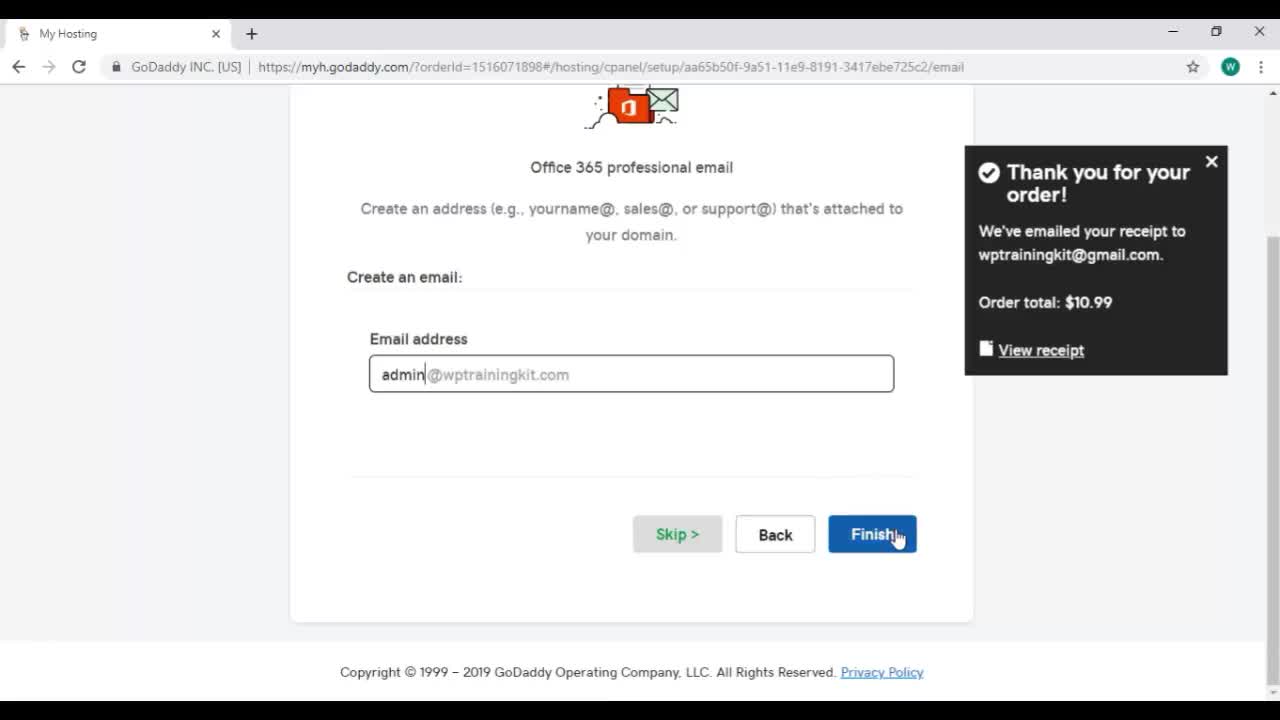The image size is (1280, 720).
Task: Open the View receipt link
Action: tap(1040, 350)
